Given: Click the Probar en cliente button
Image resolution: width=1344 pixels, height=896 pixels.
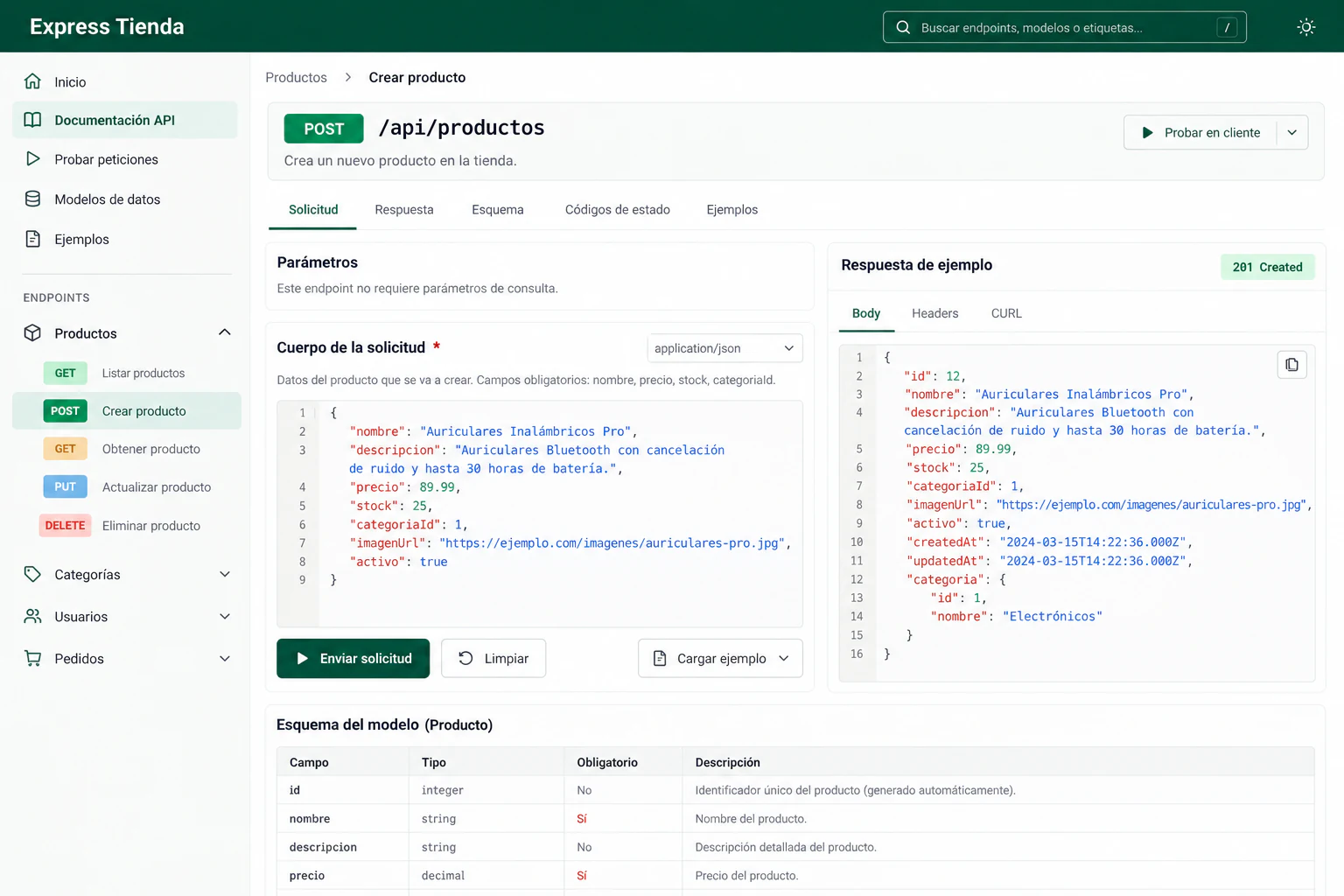Looking at the screenshot, I should (1200, 133).
